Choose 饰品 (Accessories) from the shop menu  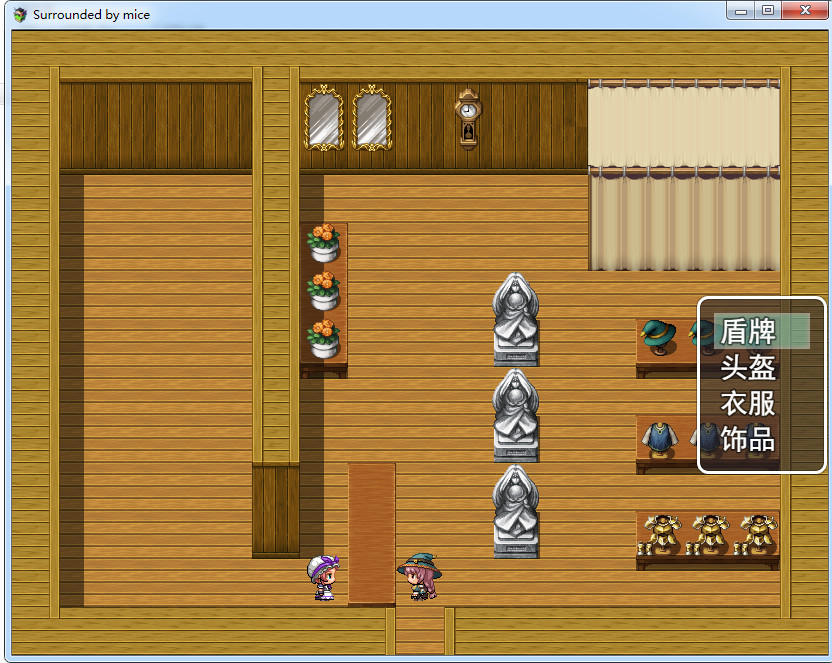pos(745,437)
